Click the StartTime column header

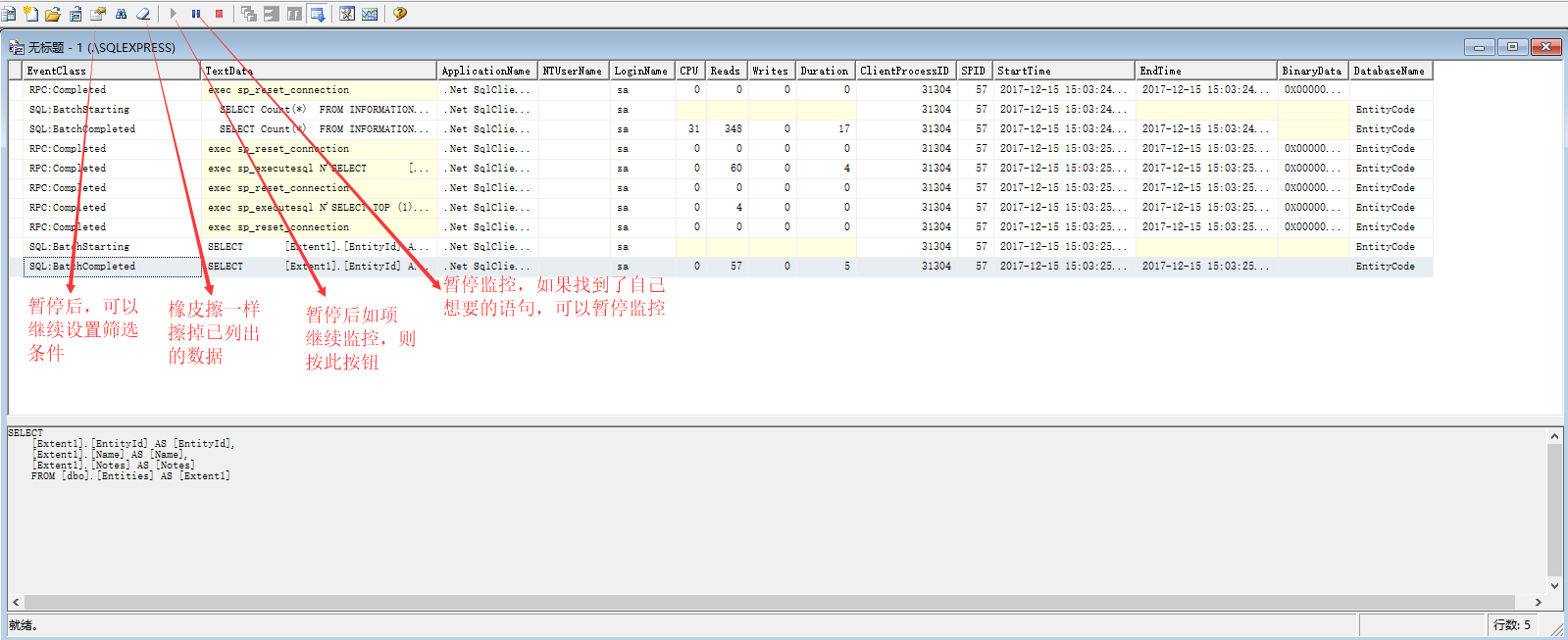coord(1064,71)
